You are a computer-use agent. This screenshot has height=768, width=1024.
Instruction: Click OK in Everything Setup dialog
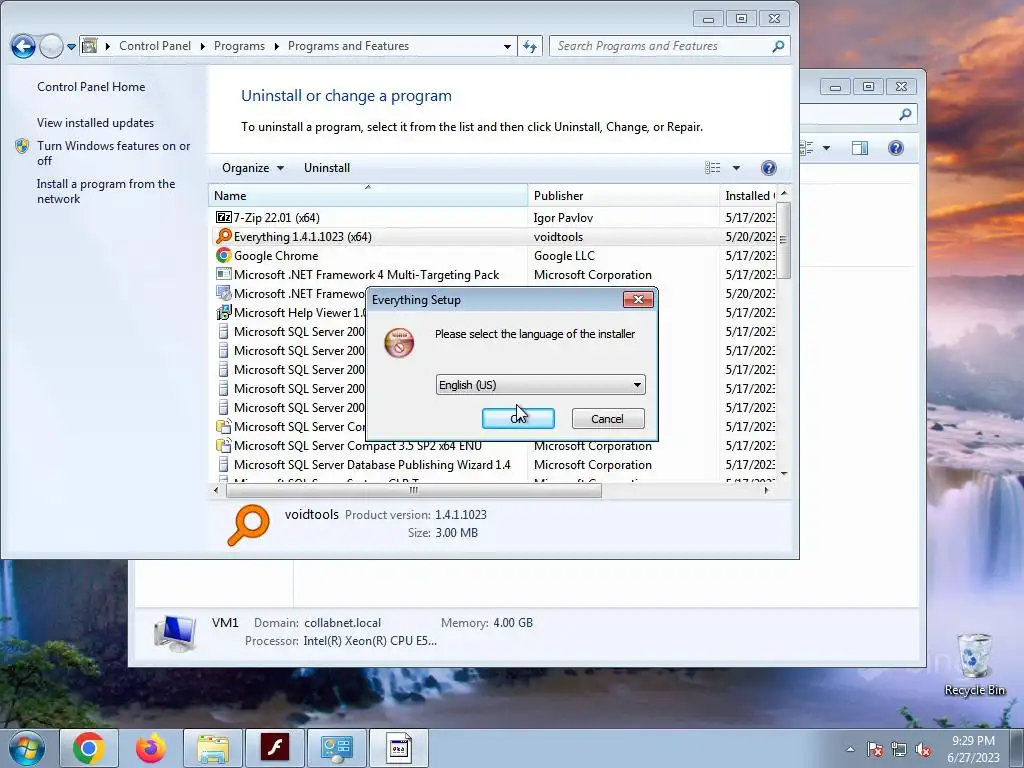(519, 419)
